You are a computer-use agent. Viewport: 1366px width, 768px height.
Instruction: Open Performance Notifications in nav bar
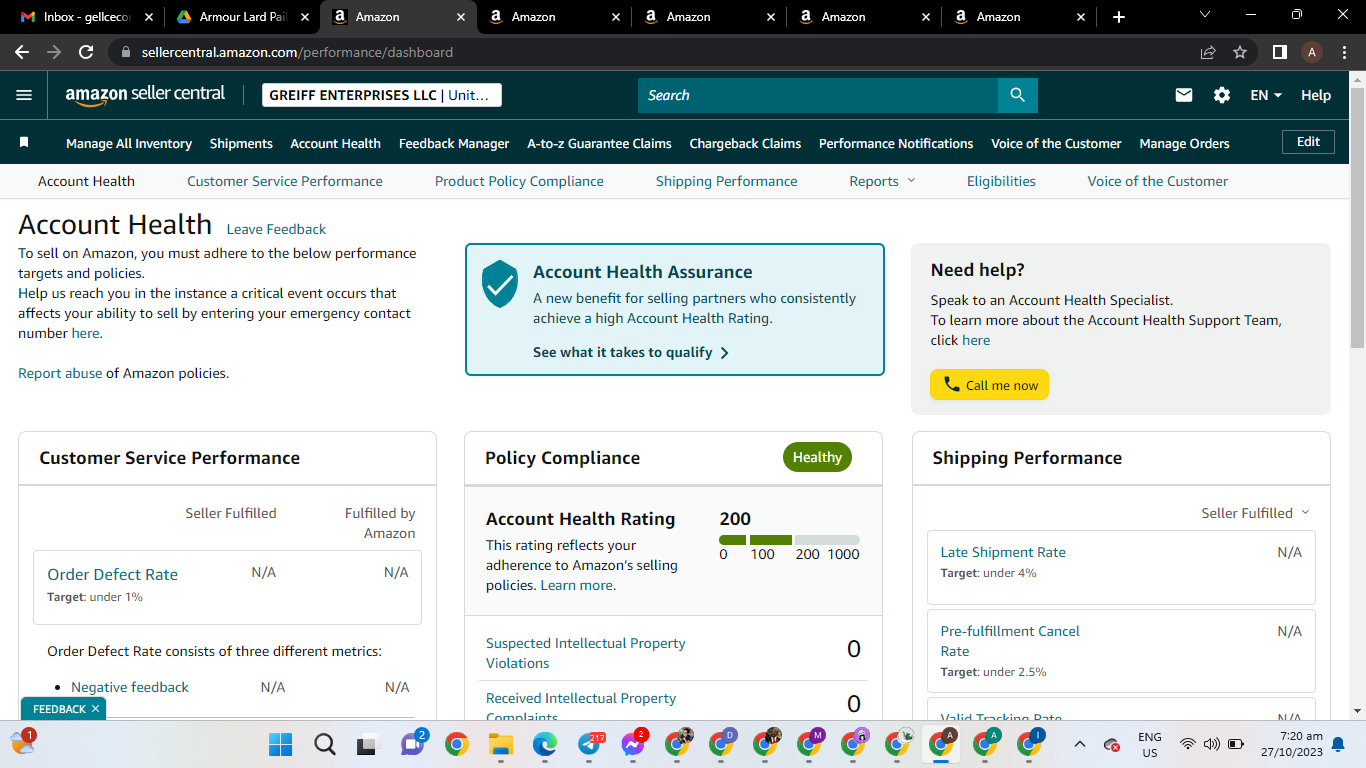tap(896, 143)
